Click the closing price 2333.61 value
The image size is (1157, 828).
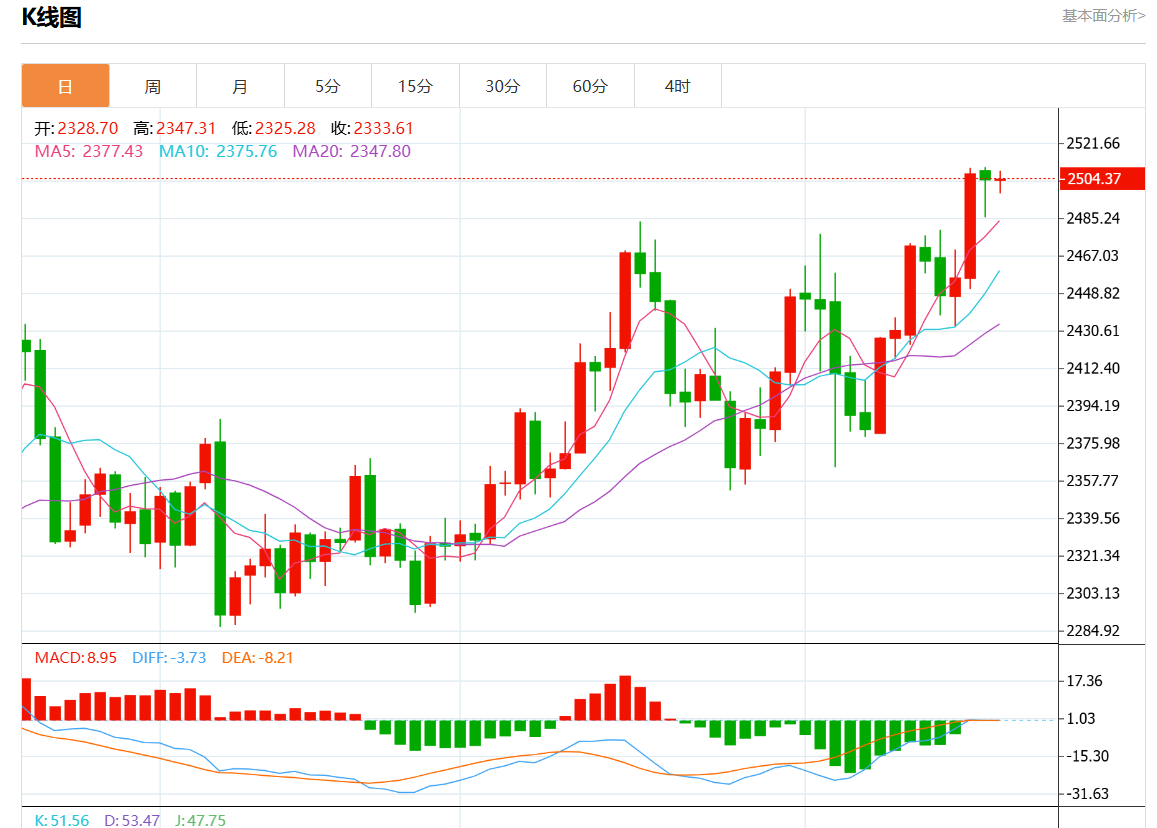384,128
